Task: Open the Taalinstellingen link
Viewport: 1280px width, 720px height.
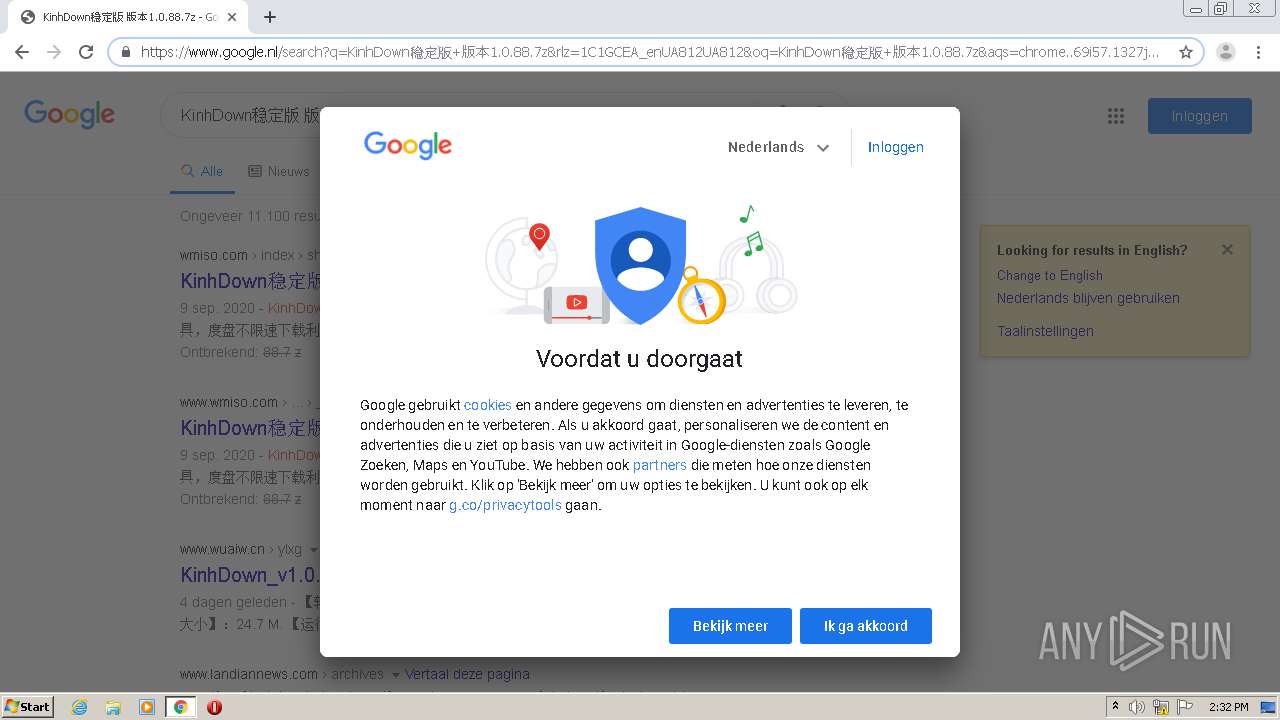Action: 1045,331
